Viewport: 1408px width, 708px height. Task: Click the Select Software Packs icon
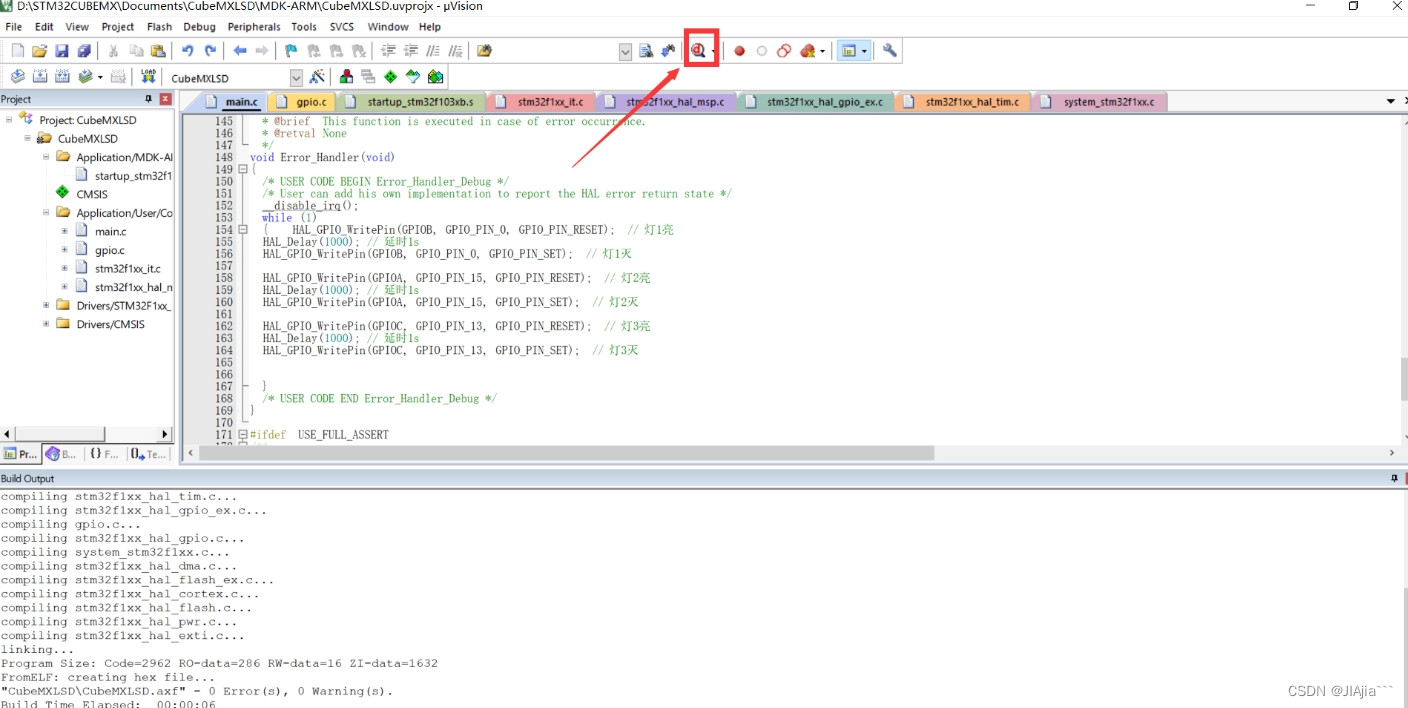(413, 77)
